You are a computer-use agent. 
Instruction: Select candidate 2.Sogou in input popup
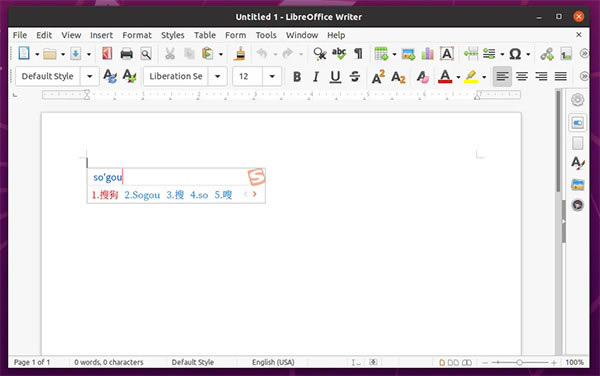point(142,195)
